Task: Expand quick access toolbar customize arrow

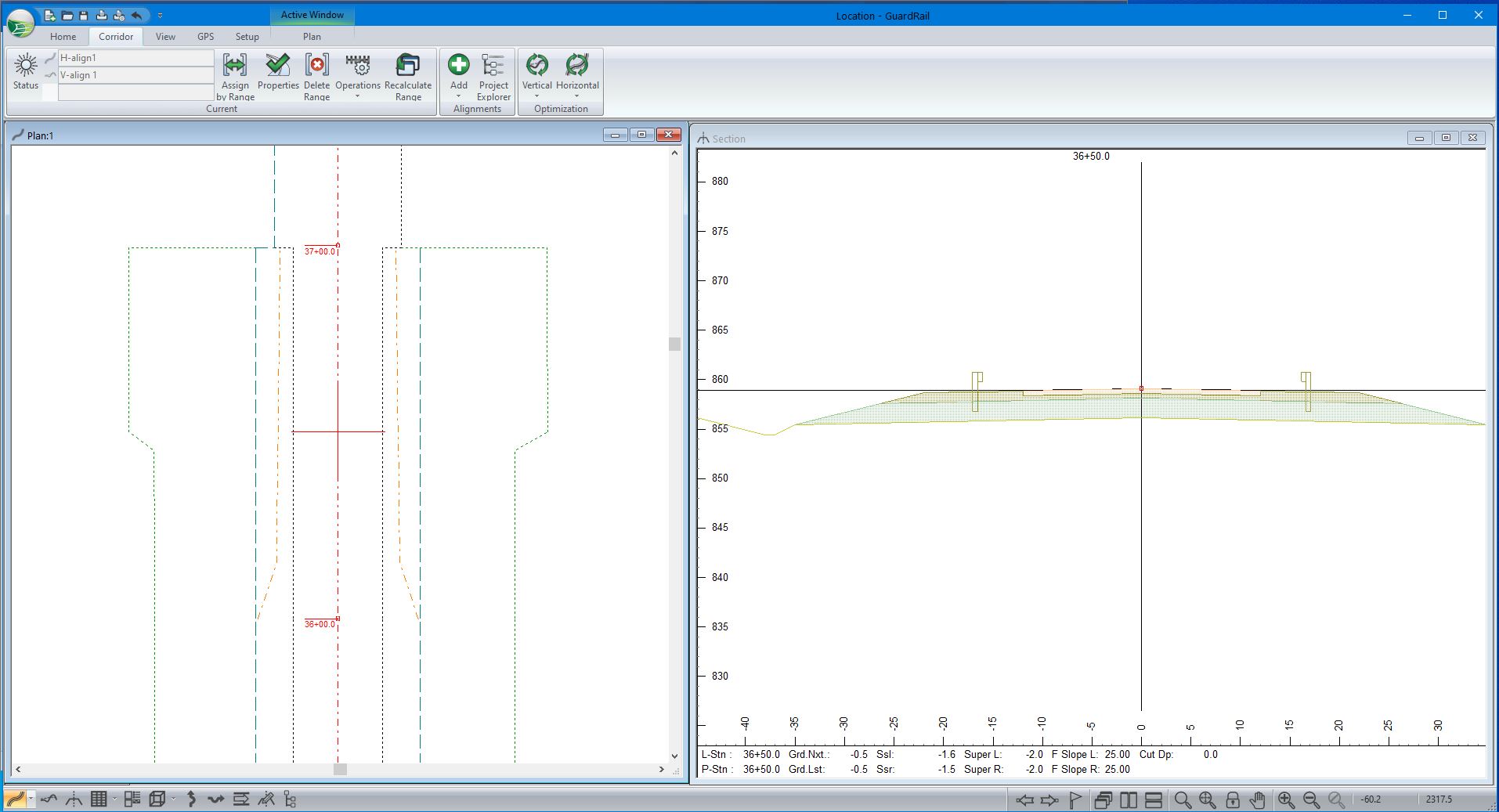Action: point(160,15)
